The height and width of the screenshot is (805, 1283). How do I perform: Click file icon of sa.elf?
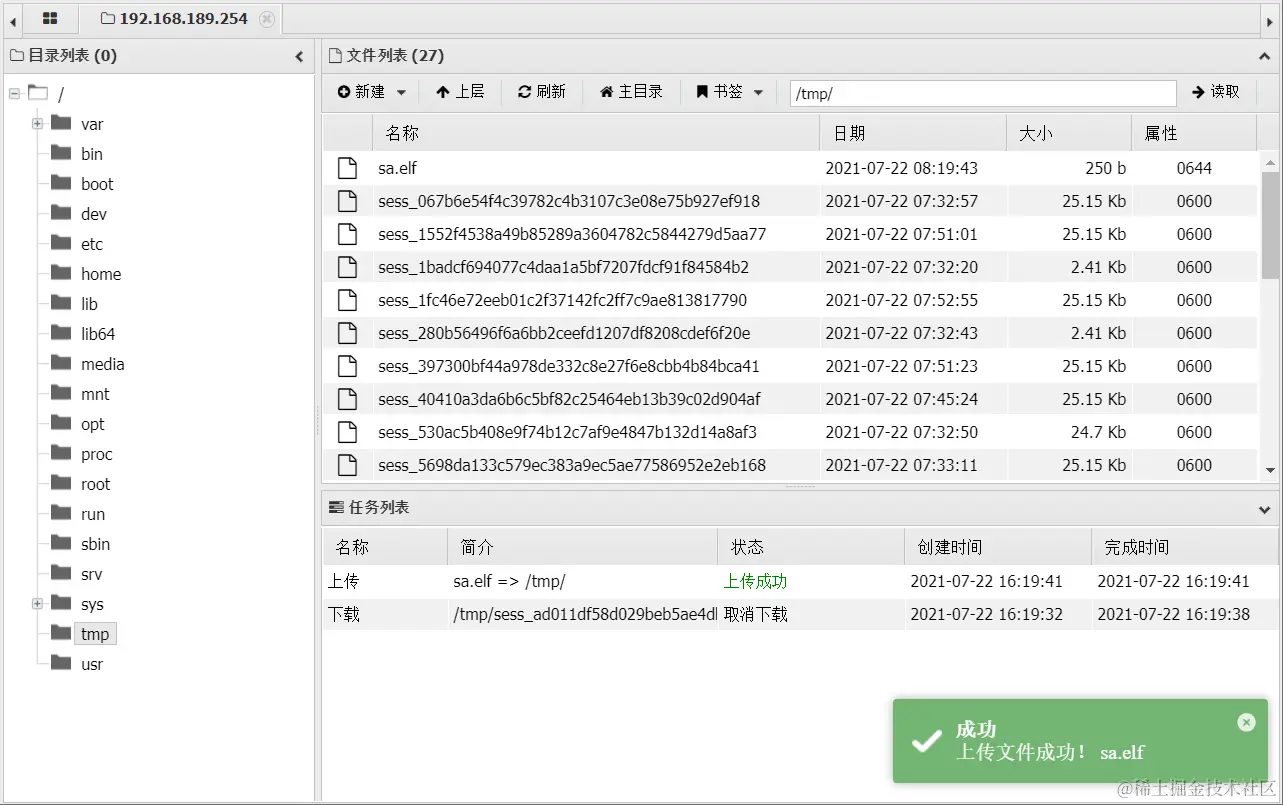pyautogui.click(x=347, y=168)
